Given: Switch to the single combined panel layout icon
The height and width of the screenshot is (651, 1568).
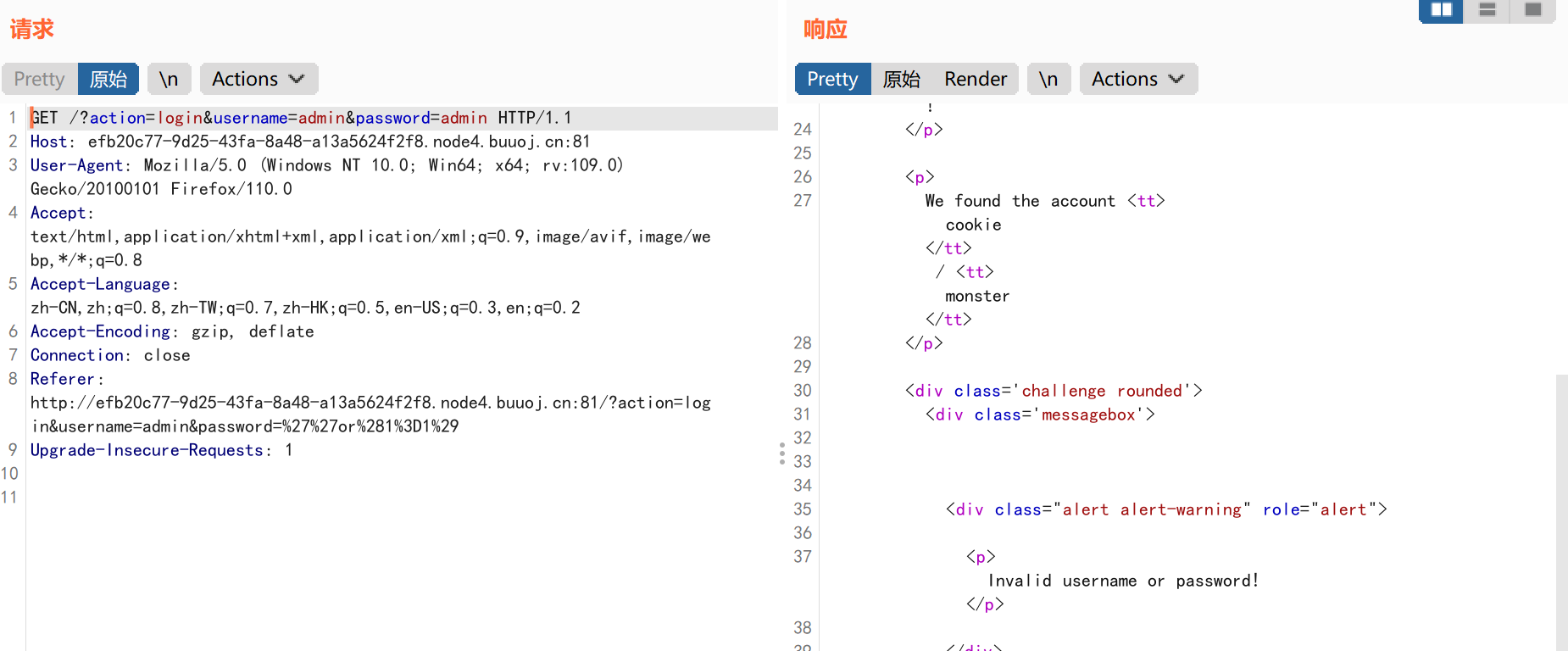Looking at the screenshot, I should [1532, 10].
